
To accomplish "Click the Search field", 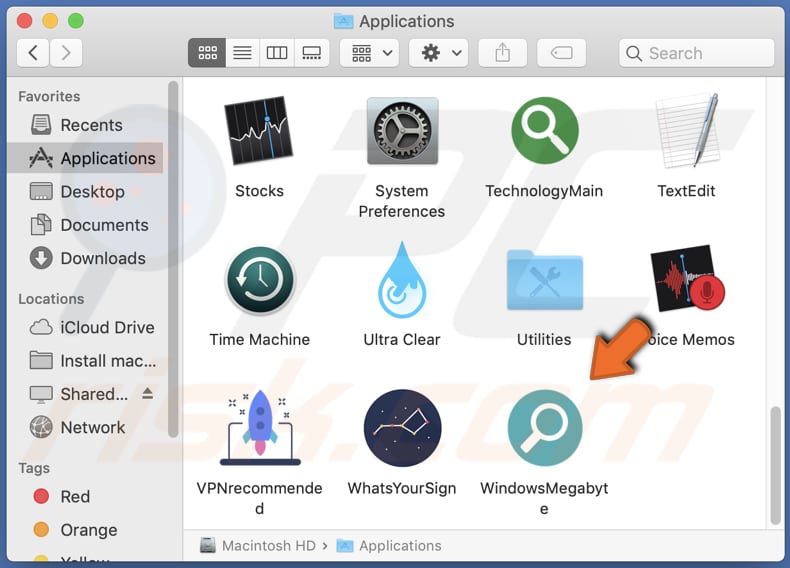I will (696, 53).
